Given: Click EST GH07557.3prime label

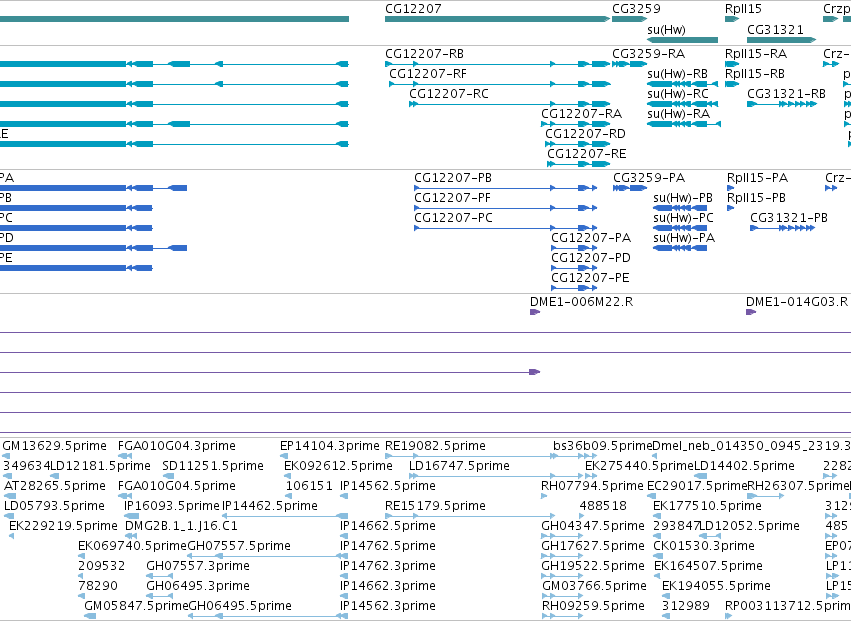Looking at the screenshot, I should pos(198,566).
